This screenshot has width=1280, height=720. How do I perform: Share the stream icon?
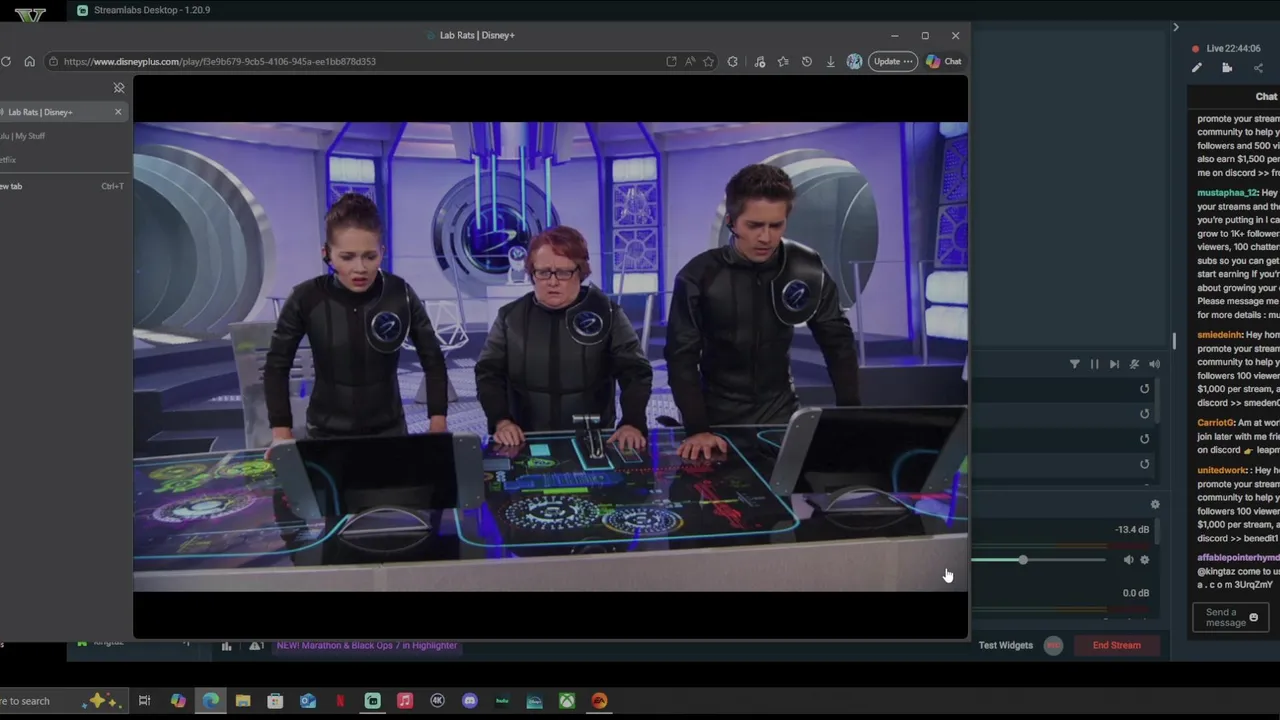pos(1258,68)
